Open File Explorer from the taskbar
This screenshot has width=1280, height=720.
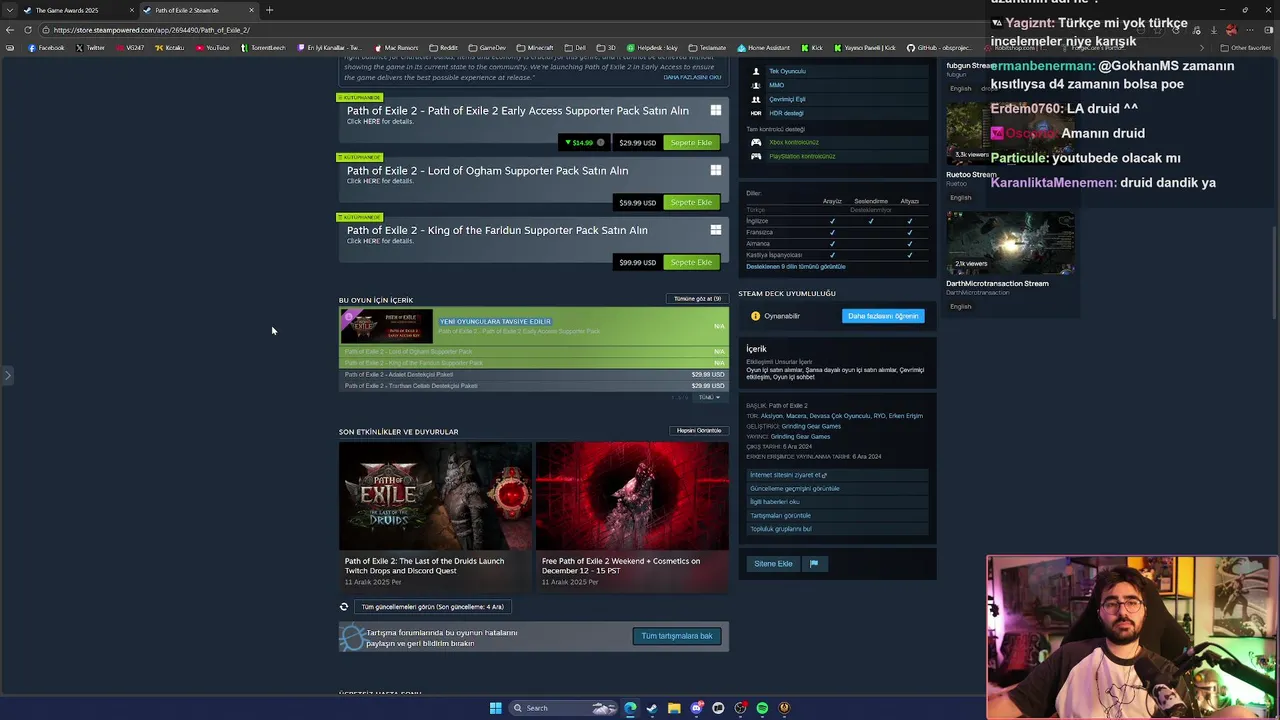pyautogui.click(x=674, y=708)
